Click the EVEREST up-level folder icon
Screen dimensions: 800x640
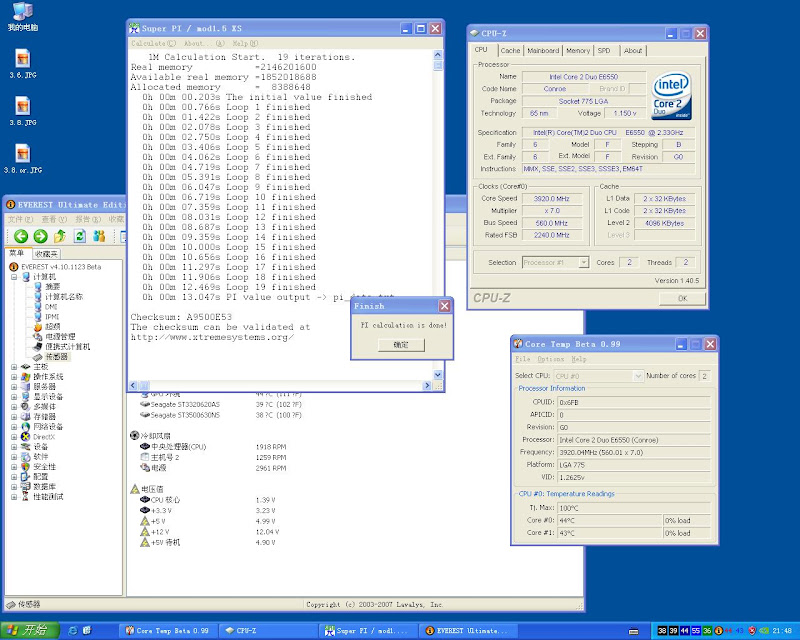point(60,236)
